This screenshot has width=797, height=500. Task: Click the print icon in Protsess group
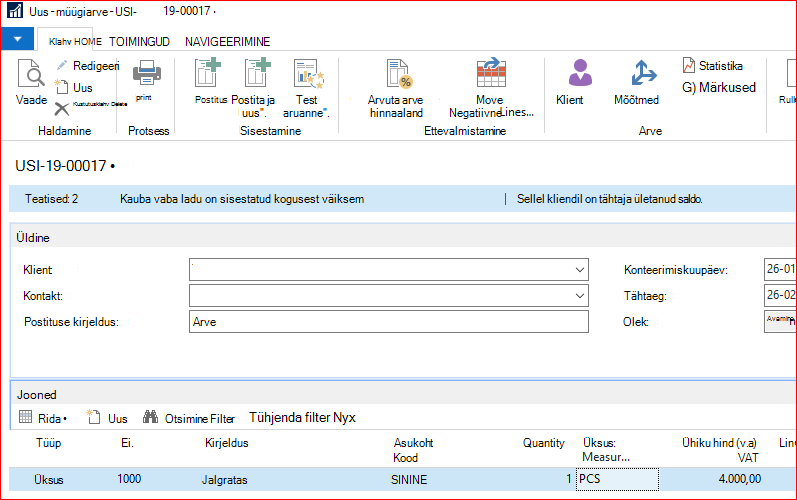[x=146, y=73]
